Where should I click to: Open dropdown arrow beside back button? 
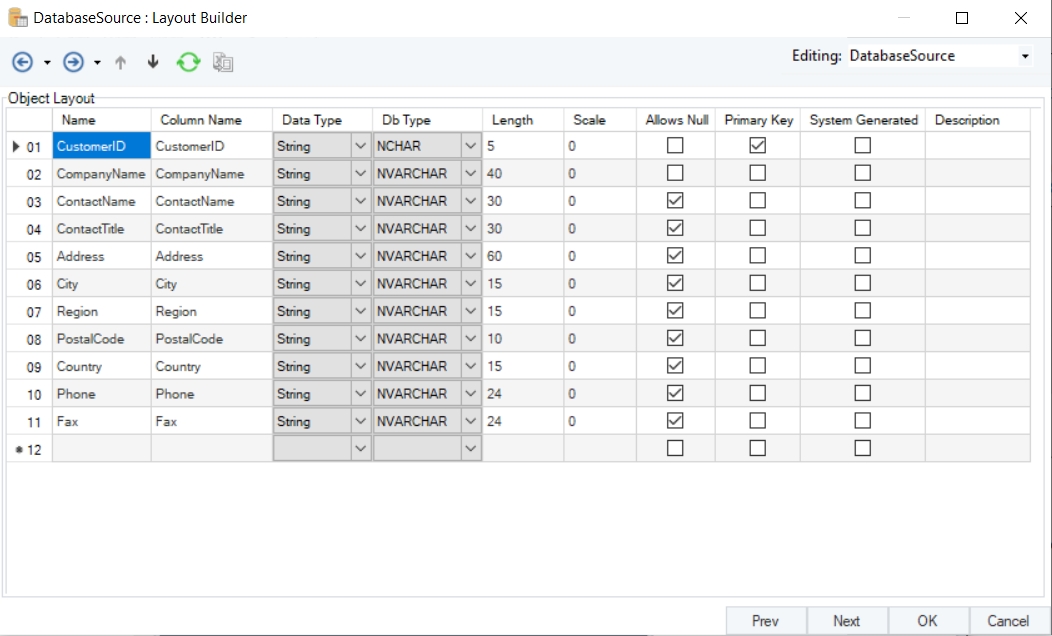(47, 63)
